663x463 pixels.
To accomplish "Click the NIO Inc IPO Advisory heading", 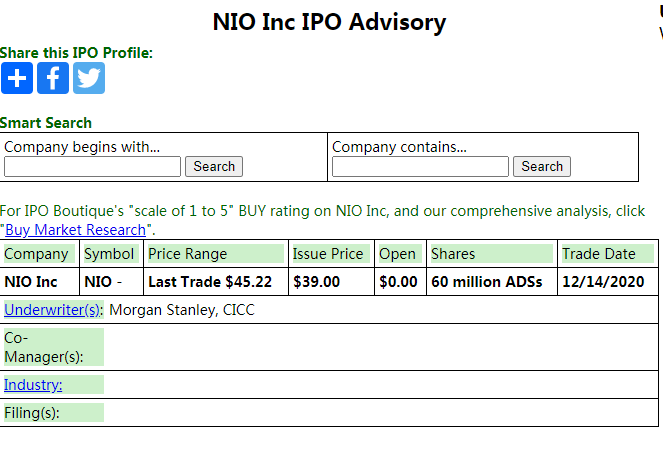I will point(329,22).
